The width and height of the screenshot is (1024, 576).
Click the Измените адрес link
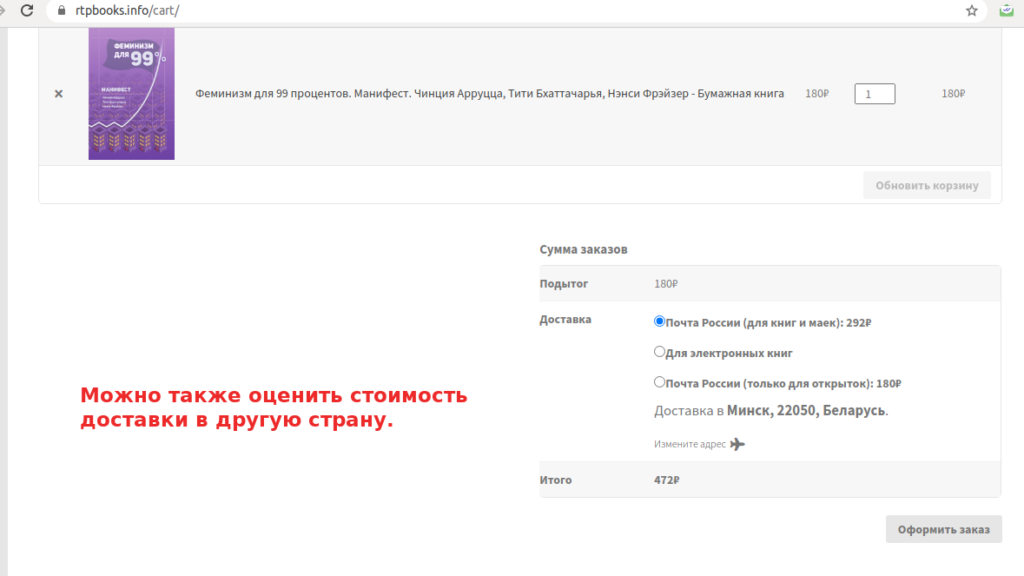click(x=690, y=444)
